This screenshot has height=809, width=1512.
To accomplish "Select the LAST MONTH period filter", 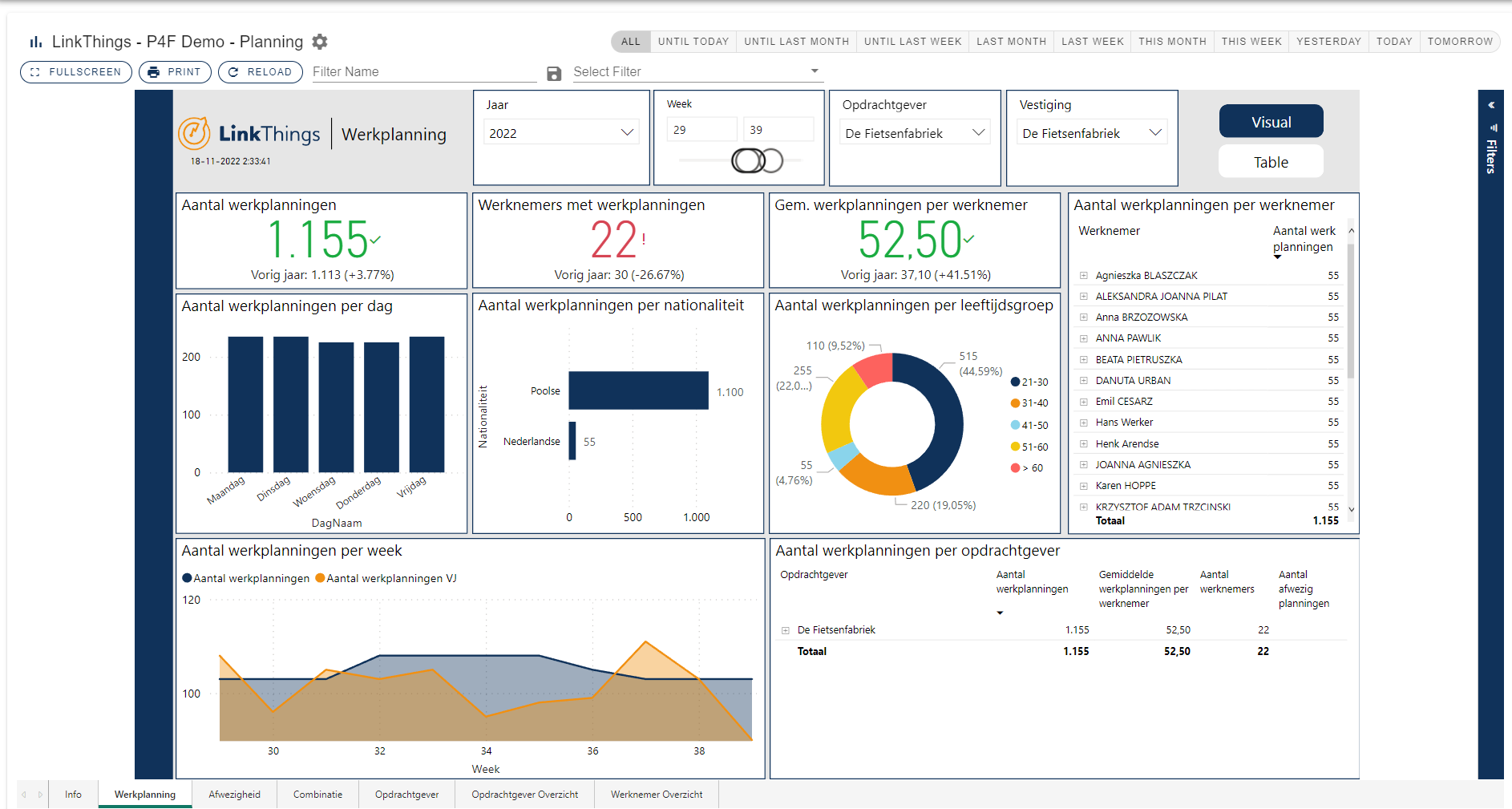I will pyautogui.click(x=1011, y=41).
